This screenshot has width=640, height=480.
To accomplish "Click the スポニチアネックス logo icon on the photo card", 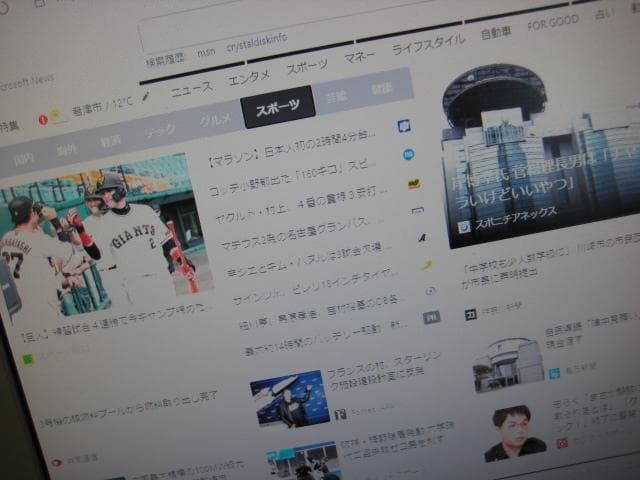I will click(463, 227).
